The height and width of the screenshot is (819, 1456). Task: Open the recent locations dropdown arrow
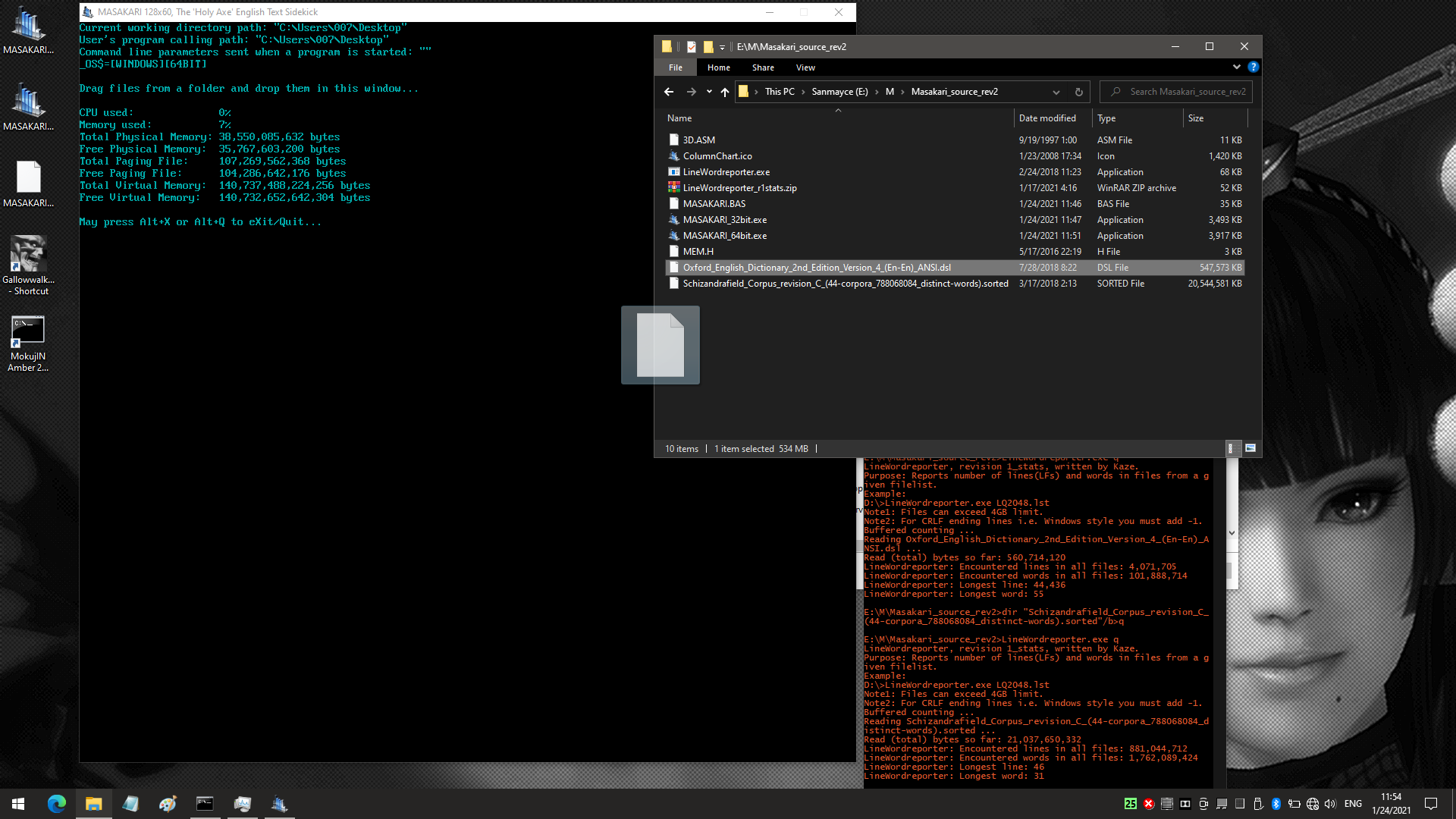(x=709, y=92)
